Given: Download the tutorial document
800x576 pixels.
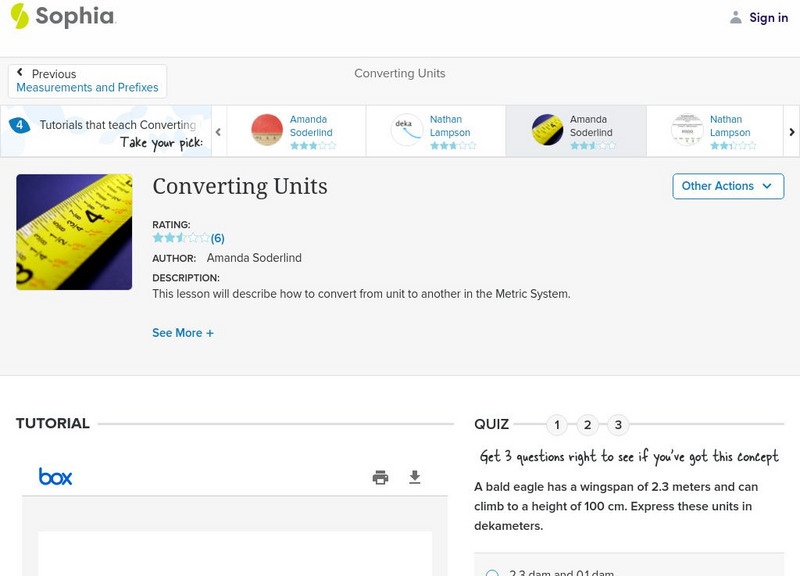Looking at the screenshot, I should 415,478.
